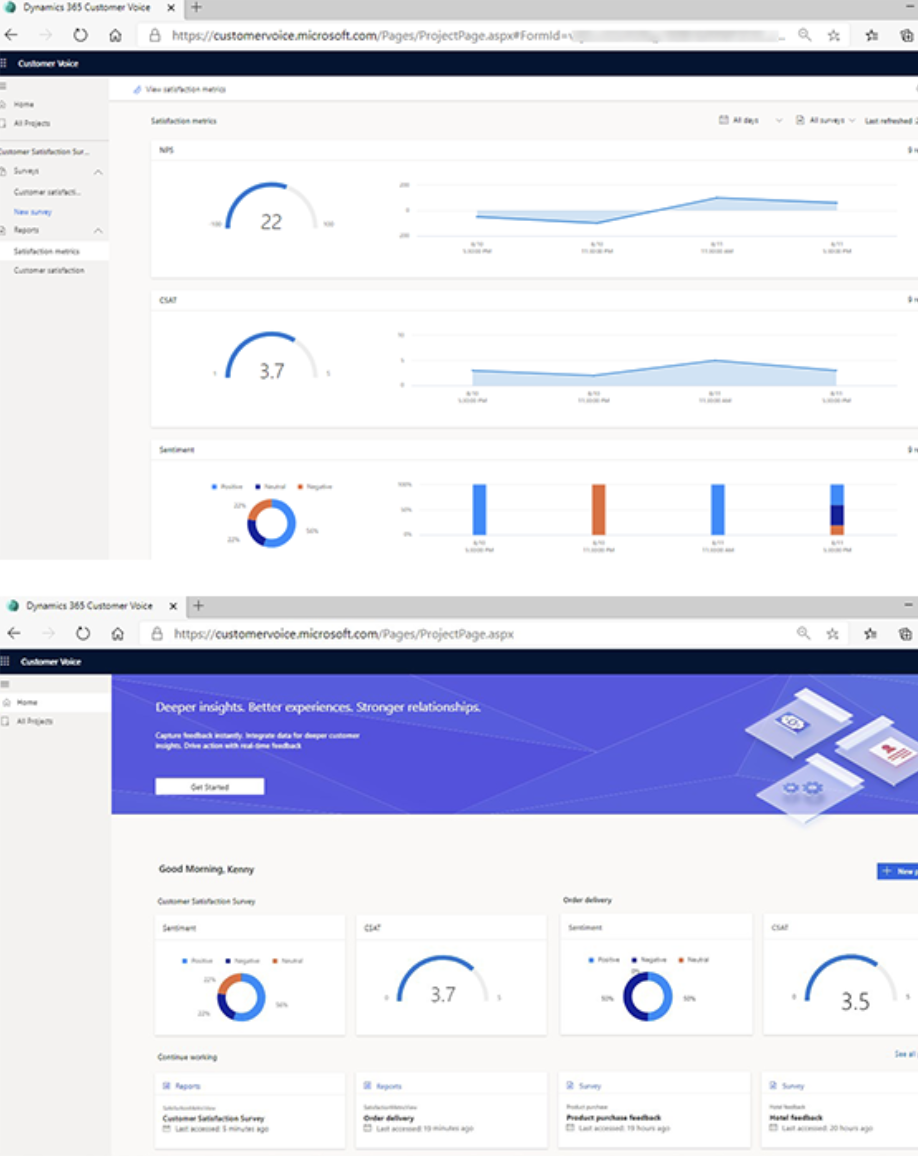Click address bar in home page window
Viewport: 918px width, 1156px height.
click(469, 634)
